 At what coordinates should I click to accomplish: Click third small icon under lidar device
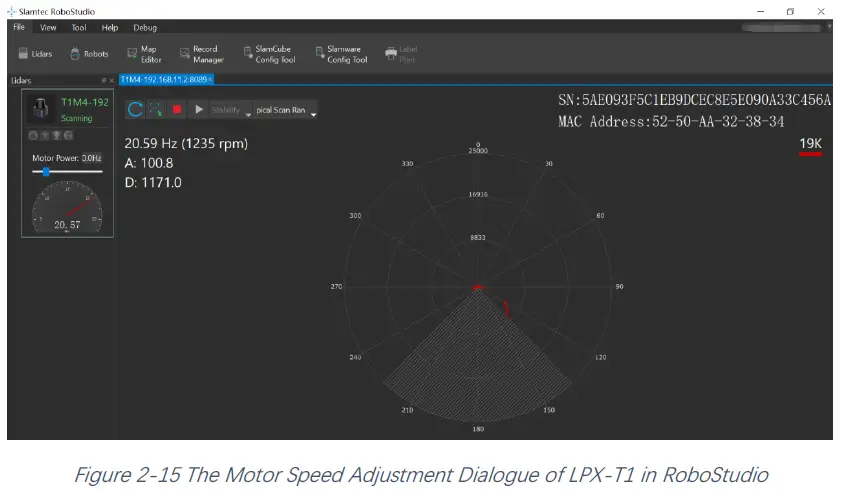(x=56, y=135)
